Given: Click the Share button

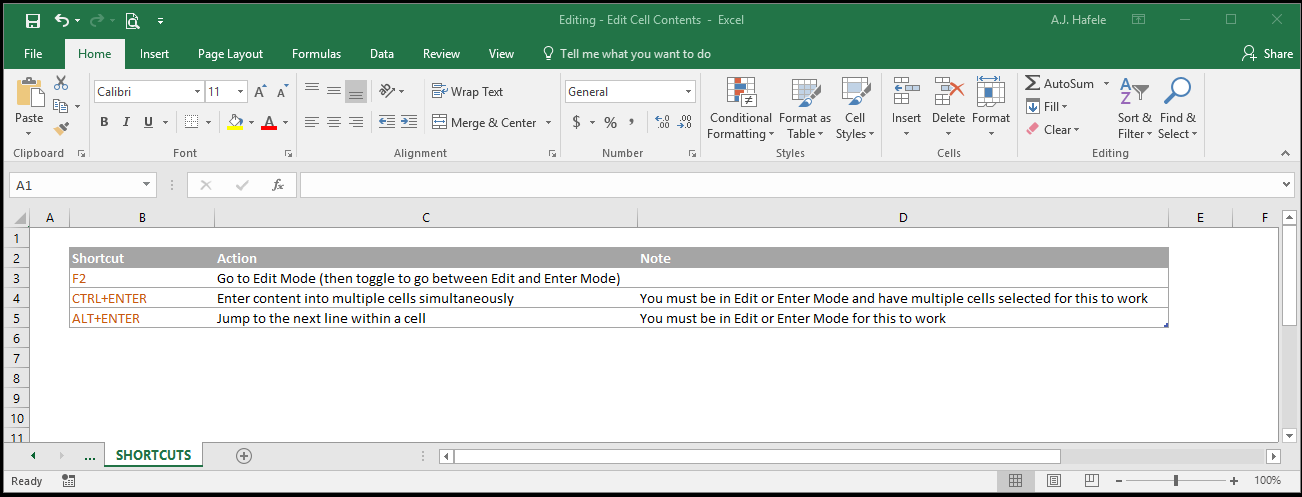Looking at the screenshot, I should tap(1267, 54).
